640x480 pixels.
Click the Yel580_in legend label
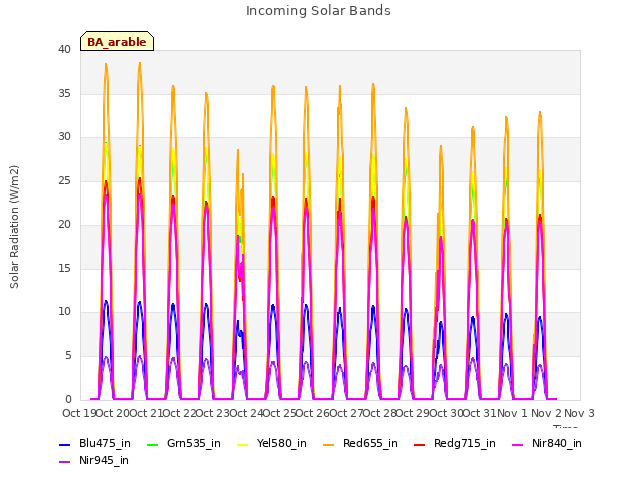pos(282,443)
